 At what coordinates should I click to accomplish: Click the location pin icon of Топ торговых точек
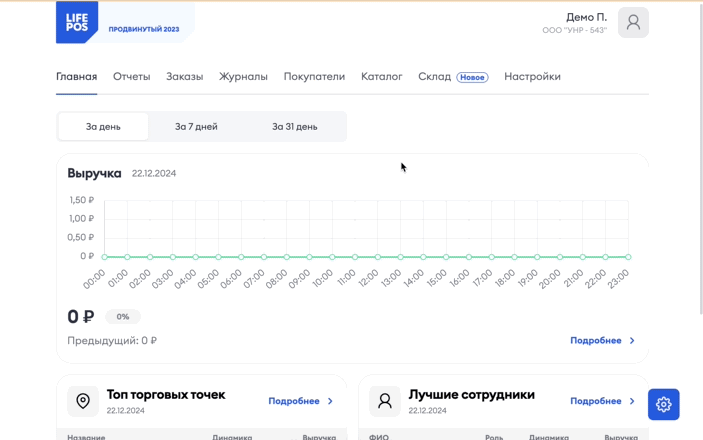tap(83, 401)
